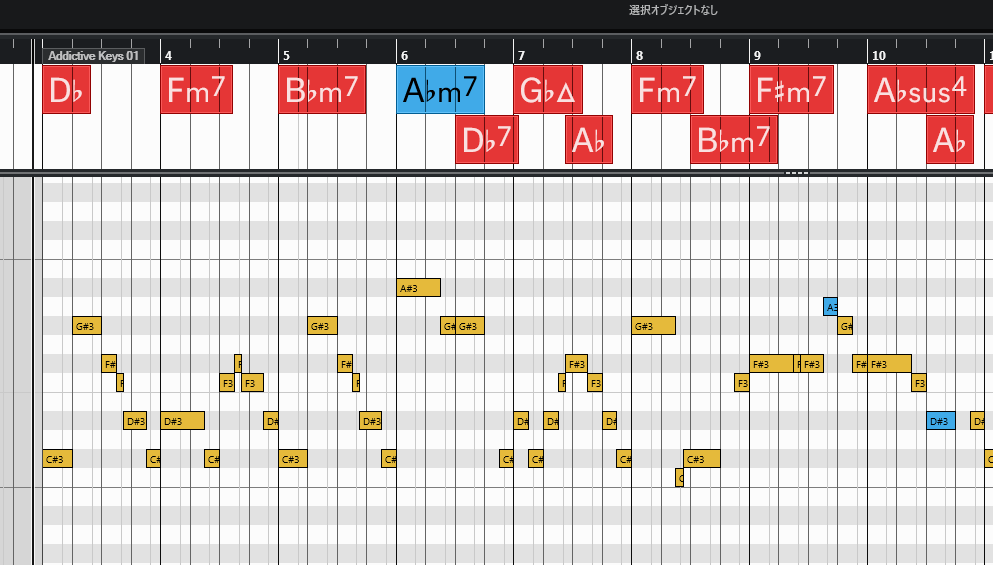Select the long F#3 note at bar 9
Image resolution: width=993 pixels, height=565 pixels.
pos(771,364)
